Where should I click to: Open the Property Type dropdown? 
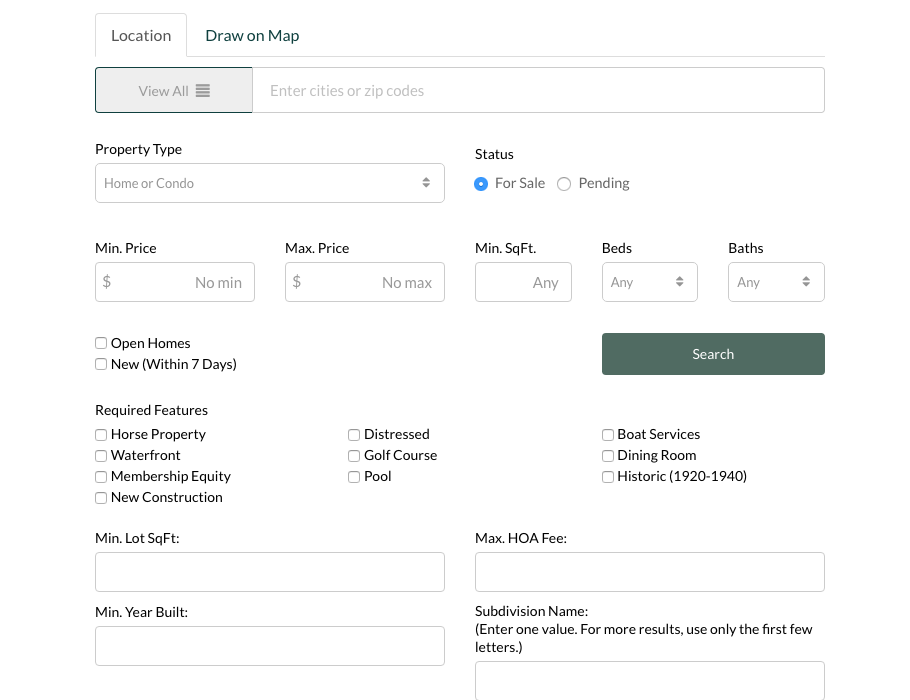[270, 183]
